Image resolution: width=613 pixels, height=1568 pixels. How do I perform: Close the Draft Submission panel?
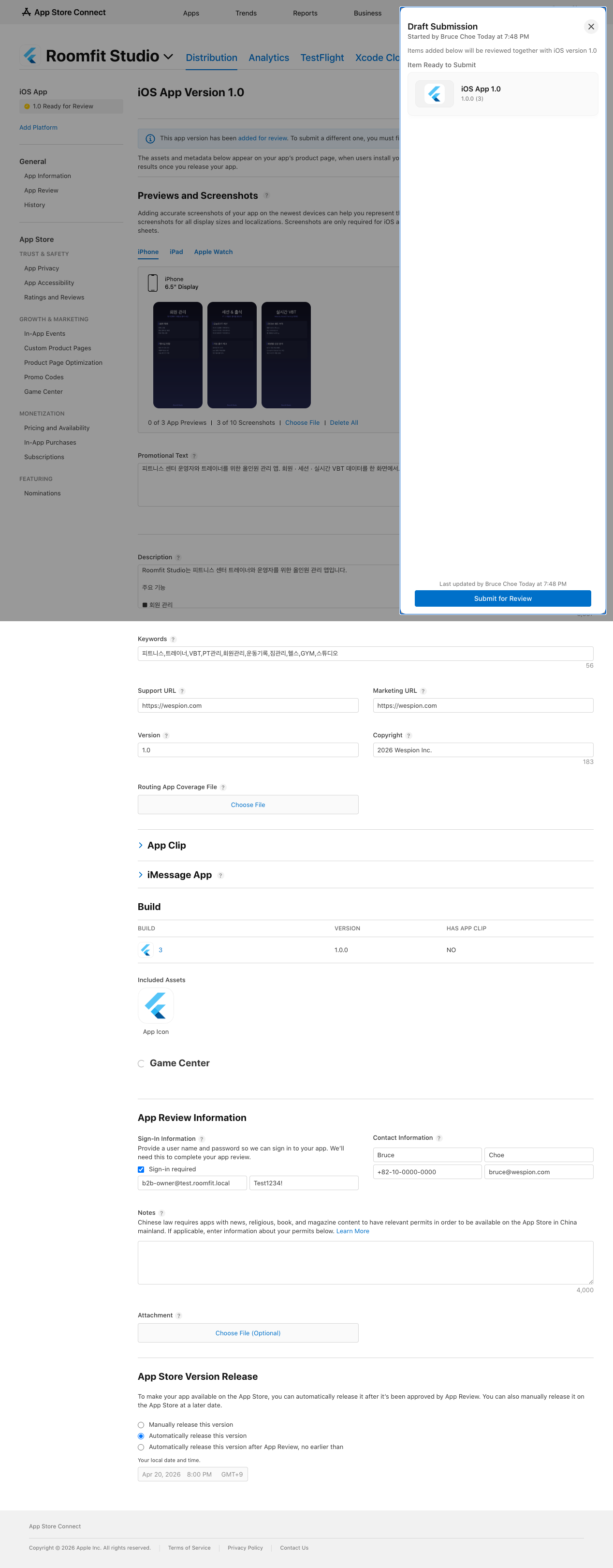pos(590,27)
